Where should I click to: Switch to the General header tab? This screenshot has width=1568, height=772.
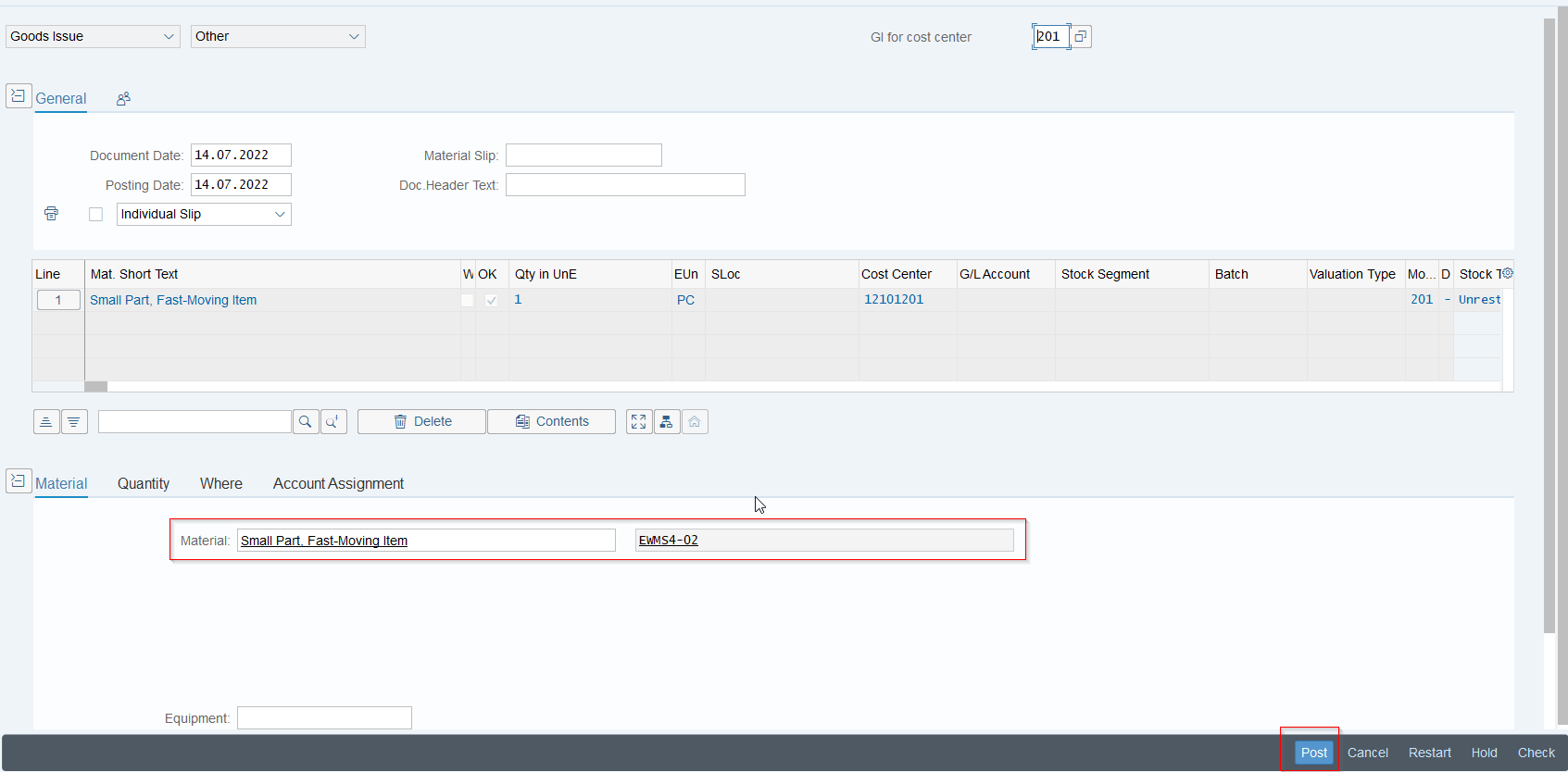click(x=61, y=99)
